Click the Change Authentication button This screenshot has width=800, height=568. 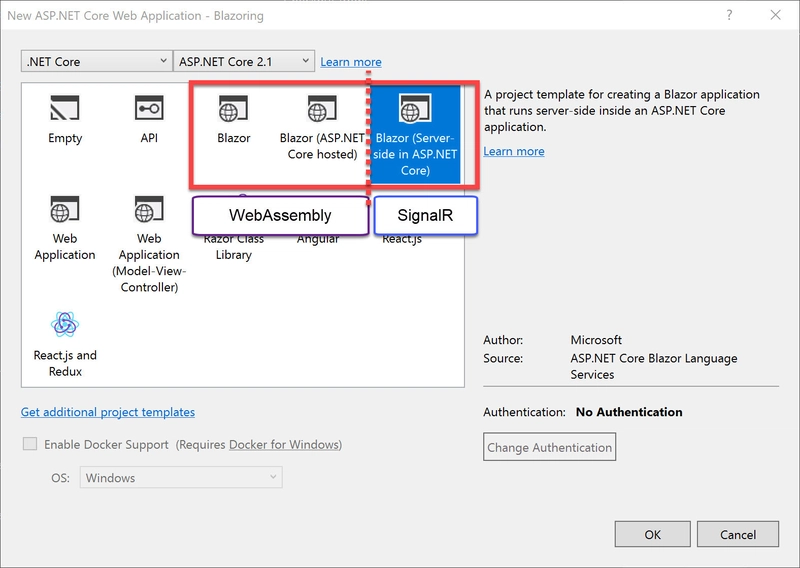coord(549,447)
